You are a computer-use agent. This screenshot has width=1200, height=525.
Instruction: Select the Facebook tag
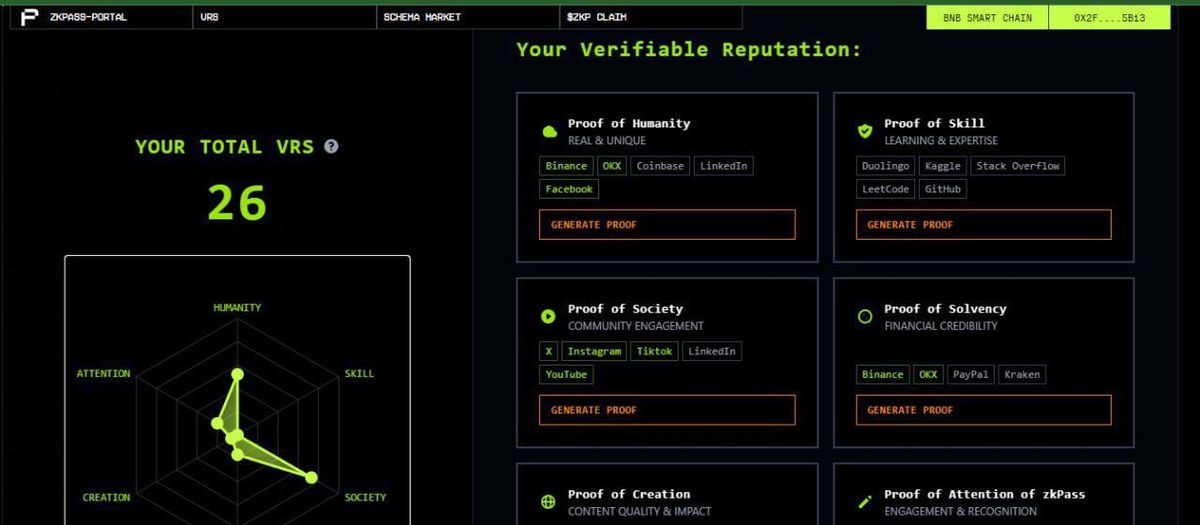[x=569, y=189]
